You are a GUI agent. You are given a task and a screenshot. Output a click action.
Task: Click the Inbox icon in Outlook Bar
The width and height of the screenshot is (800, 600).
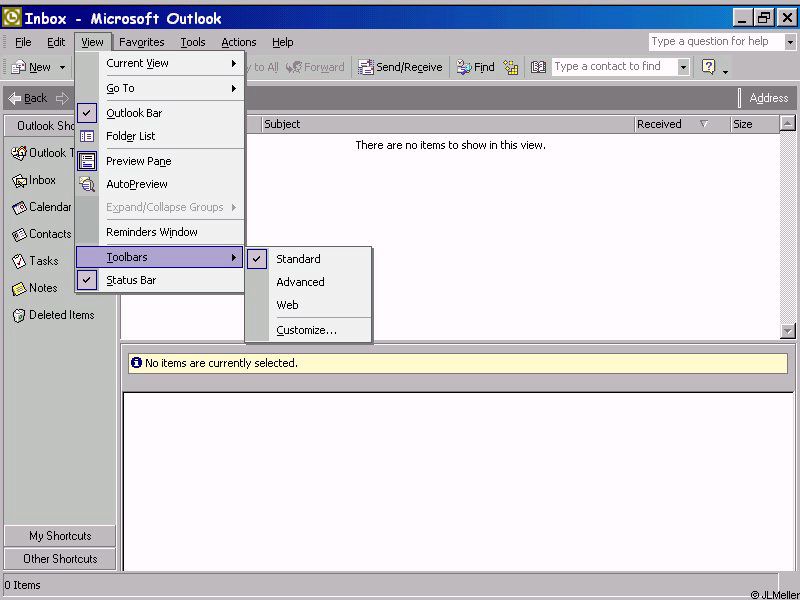[x=20, y=181]
